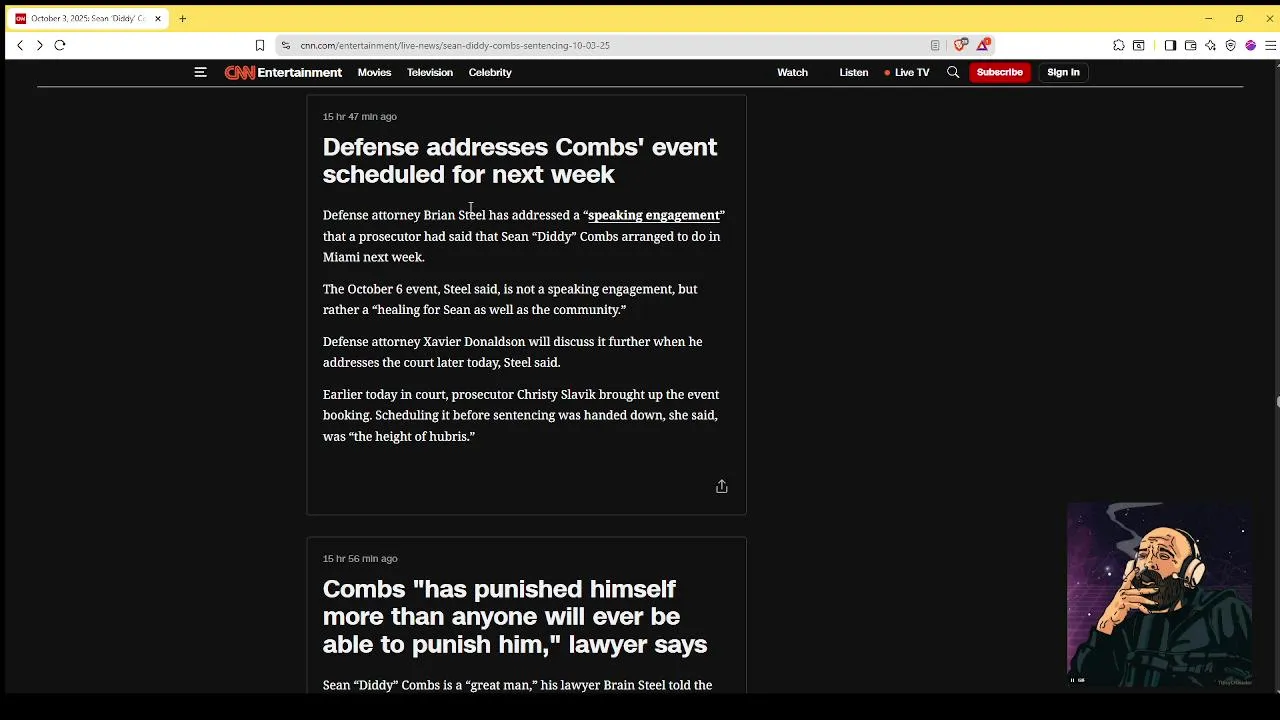Go back to the previous page
This screenshot has width=1280, height=720.
20,45
